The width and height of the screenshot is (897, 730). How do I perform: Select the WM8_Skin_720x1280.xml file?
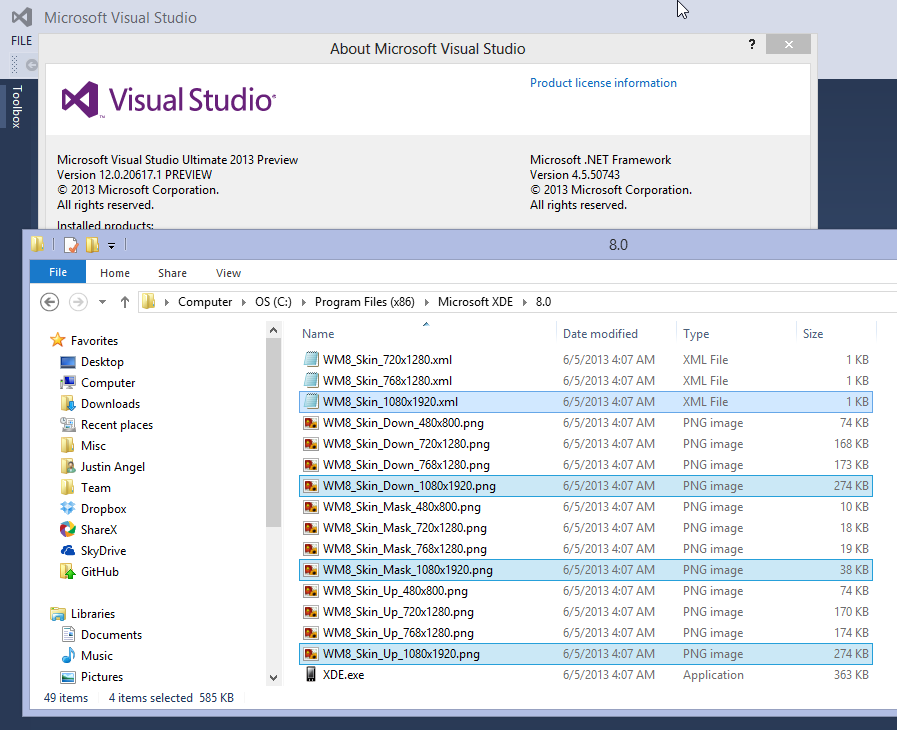point(388,359)
